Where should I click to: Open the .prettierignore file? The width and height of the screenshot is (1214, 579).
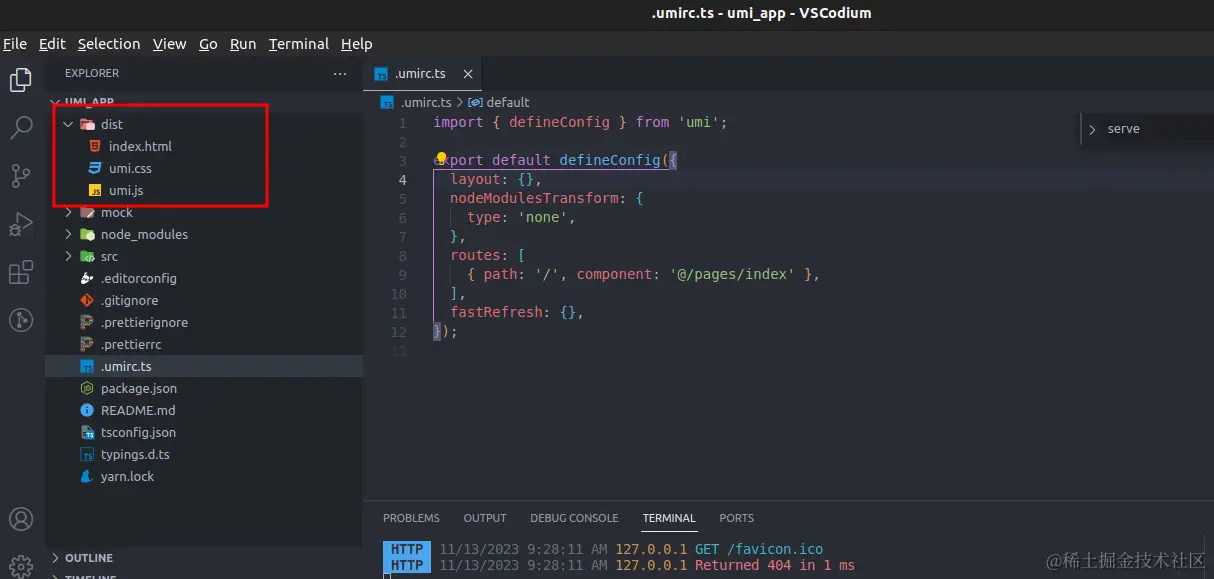pyautogui.click(x=204, y=322)
